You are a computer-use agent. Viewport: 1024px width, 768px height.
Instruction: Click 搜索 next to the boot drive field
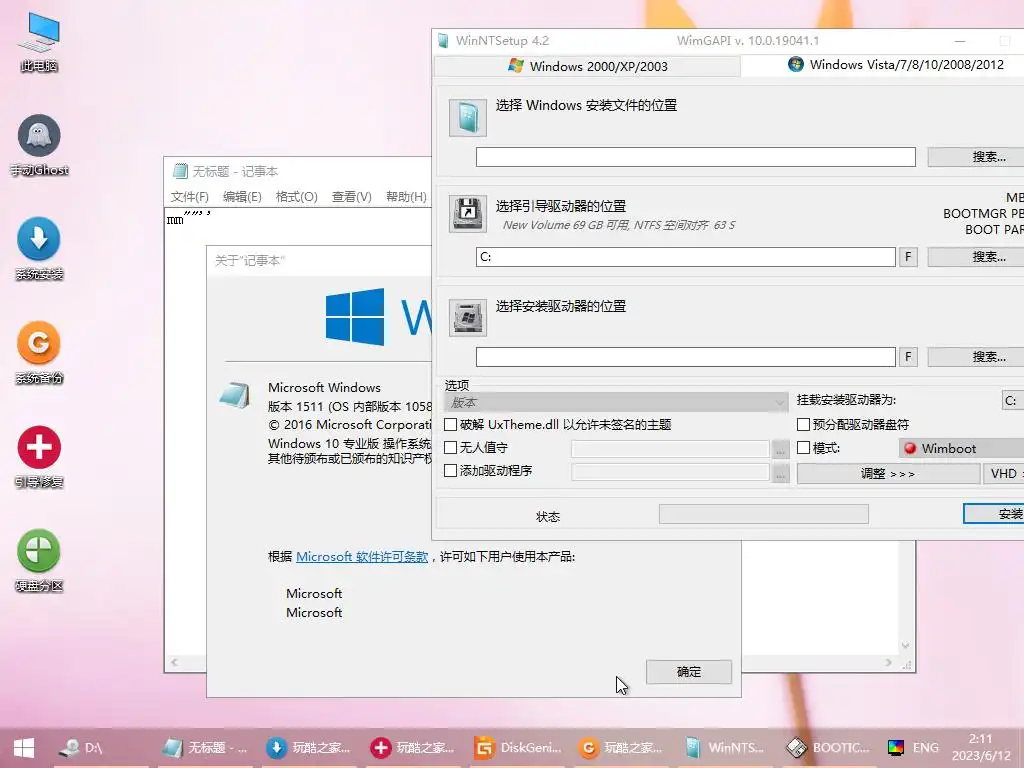coord(976,257)
